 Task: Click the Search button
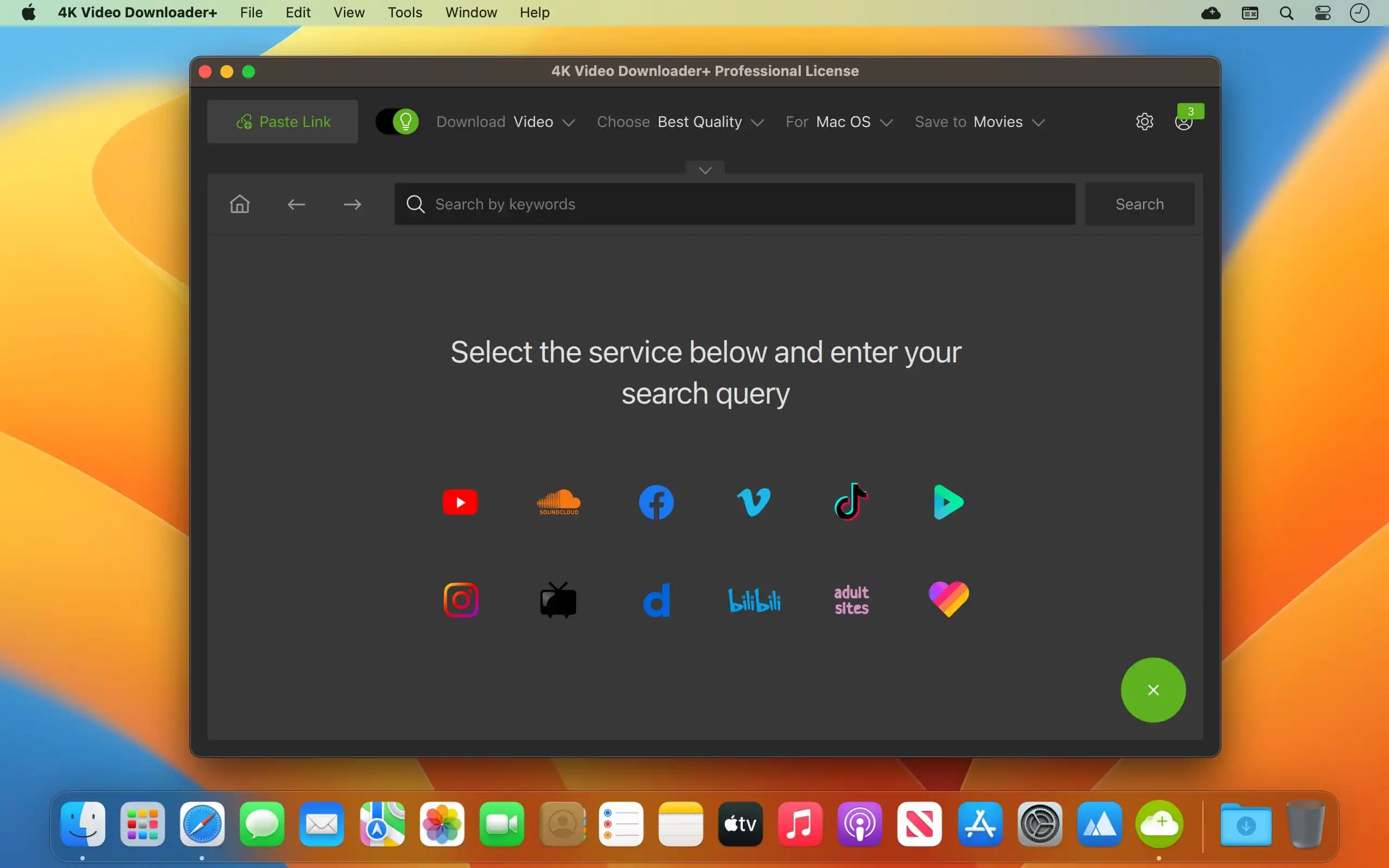[x=1139, y=204]
